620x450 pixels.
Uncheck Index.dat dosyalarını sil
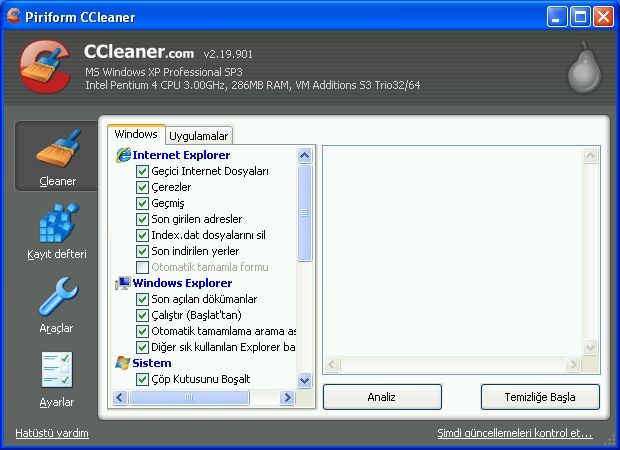142,235
